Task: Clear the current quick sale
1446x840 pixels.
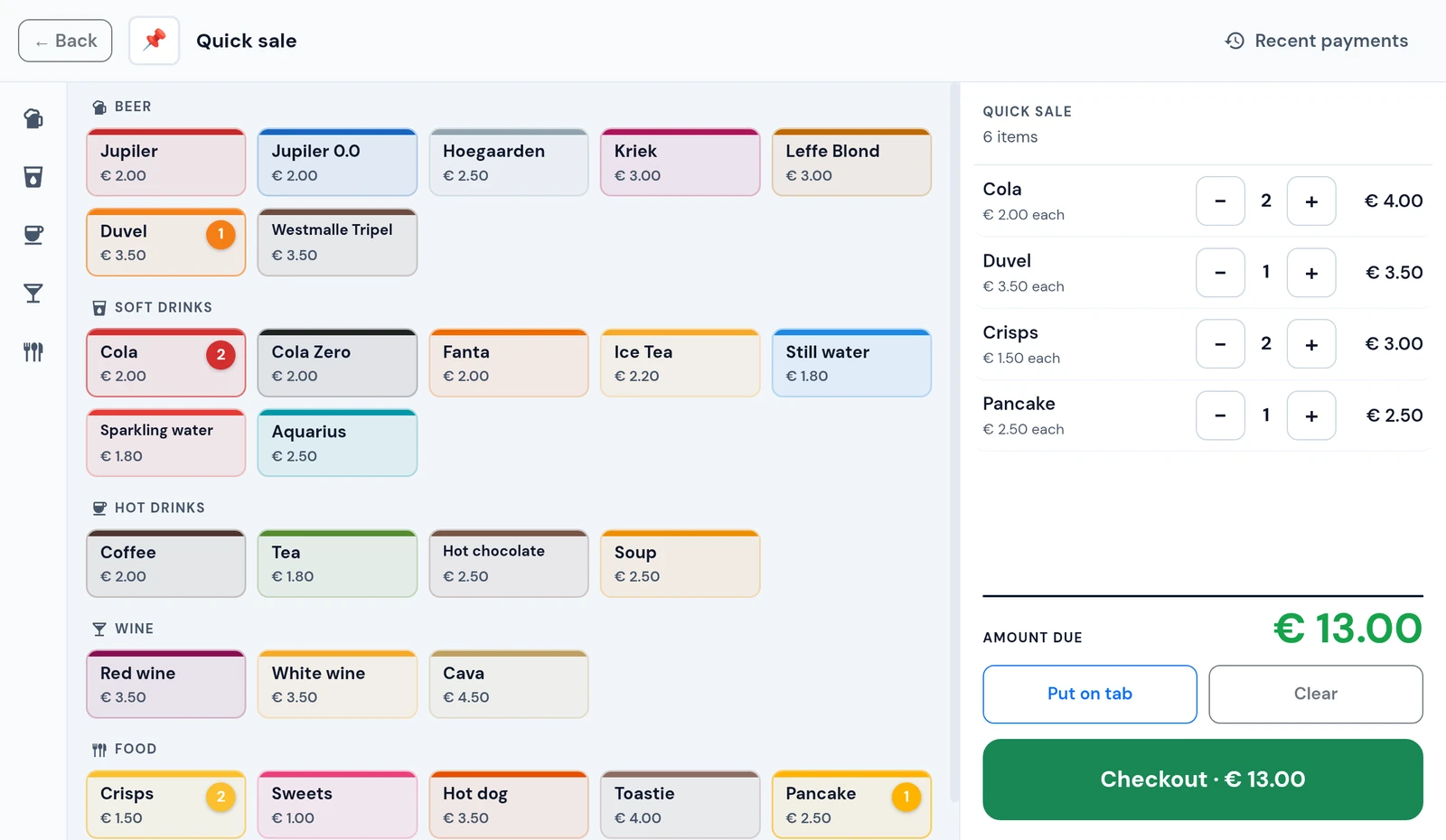Action: point(1316,694)
